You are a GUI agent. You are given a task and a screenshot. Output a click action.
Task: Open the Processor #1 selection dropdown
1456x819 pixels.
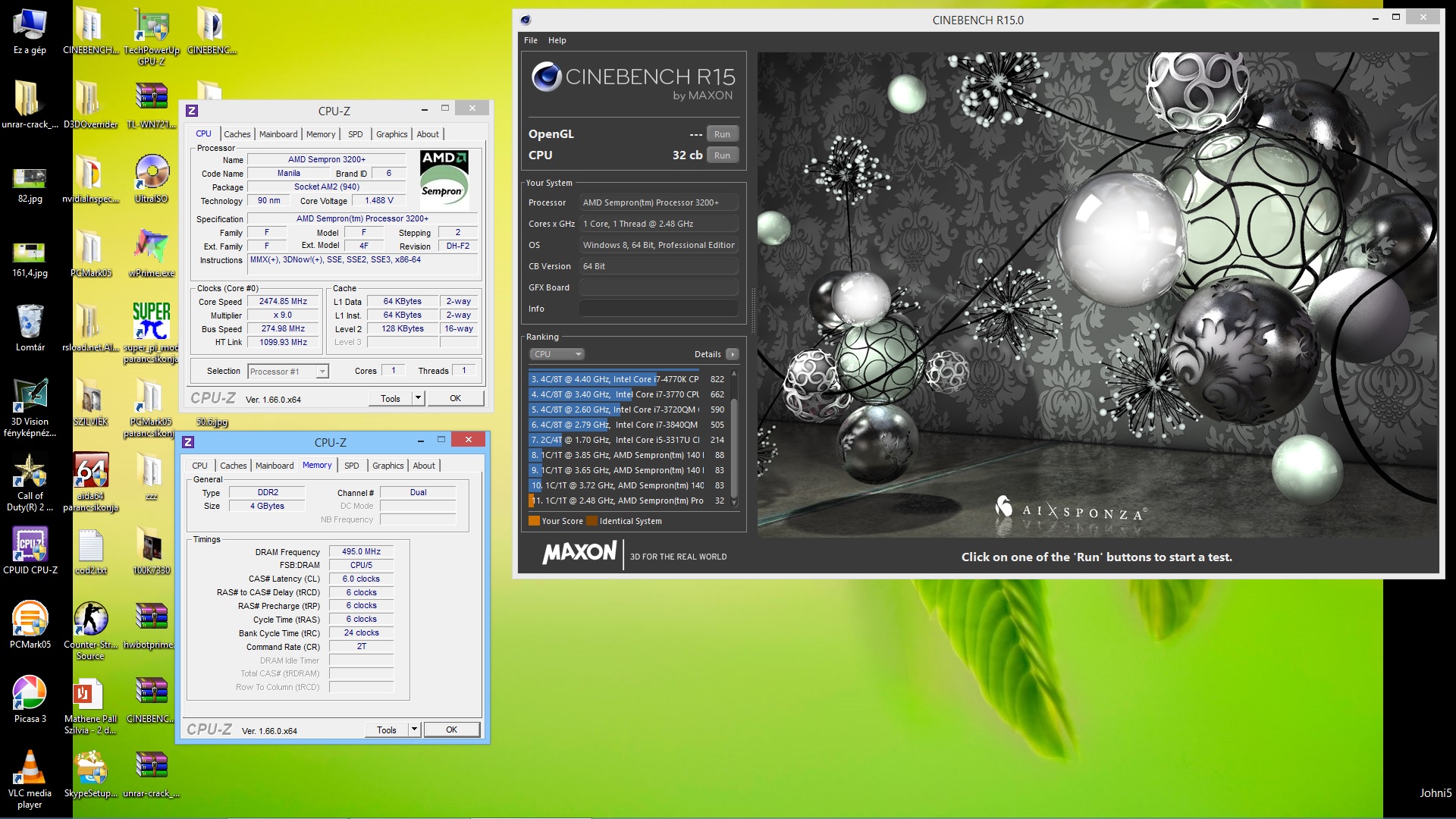tap(288, 372)
